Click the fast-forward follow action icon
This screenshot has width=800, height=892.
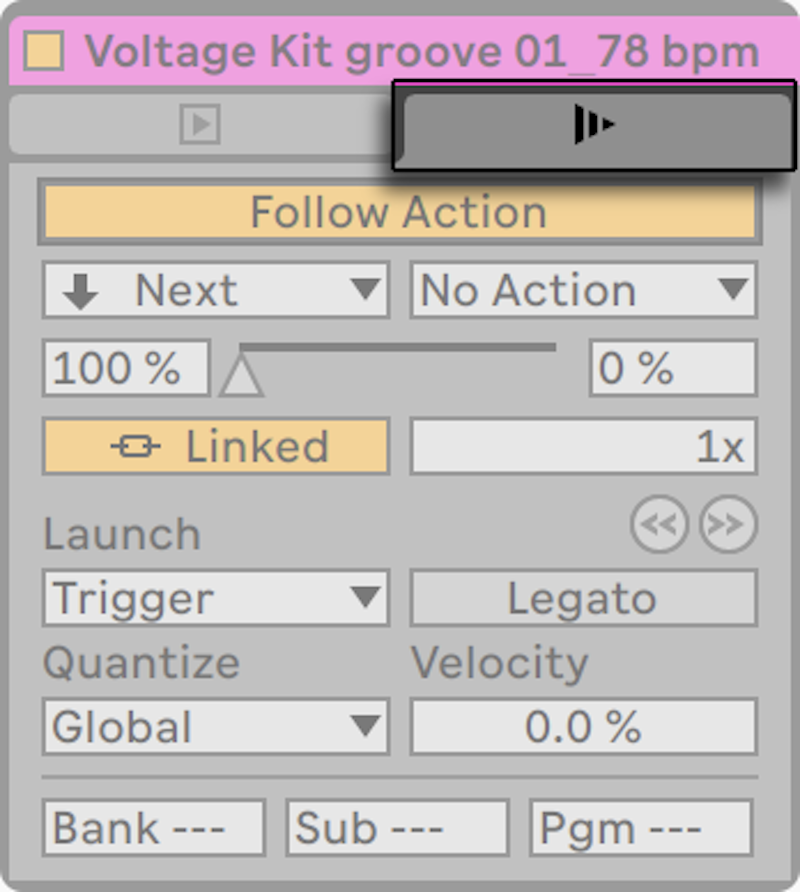coord(596,123)
